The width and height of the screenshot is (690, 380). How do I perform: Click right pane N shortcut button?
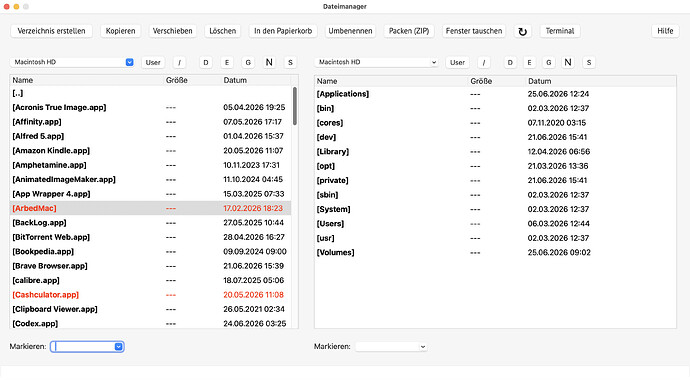point(568,62)
